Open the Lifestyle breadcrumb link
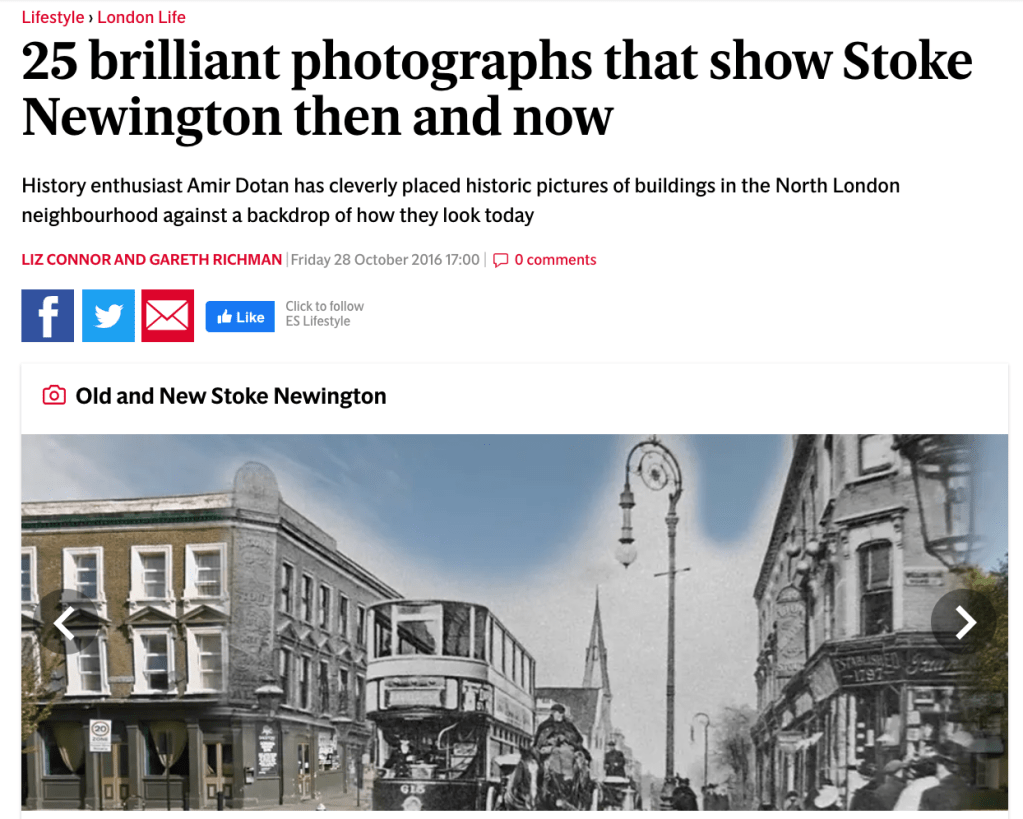 (x=53, y=17)
